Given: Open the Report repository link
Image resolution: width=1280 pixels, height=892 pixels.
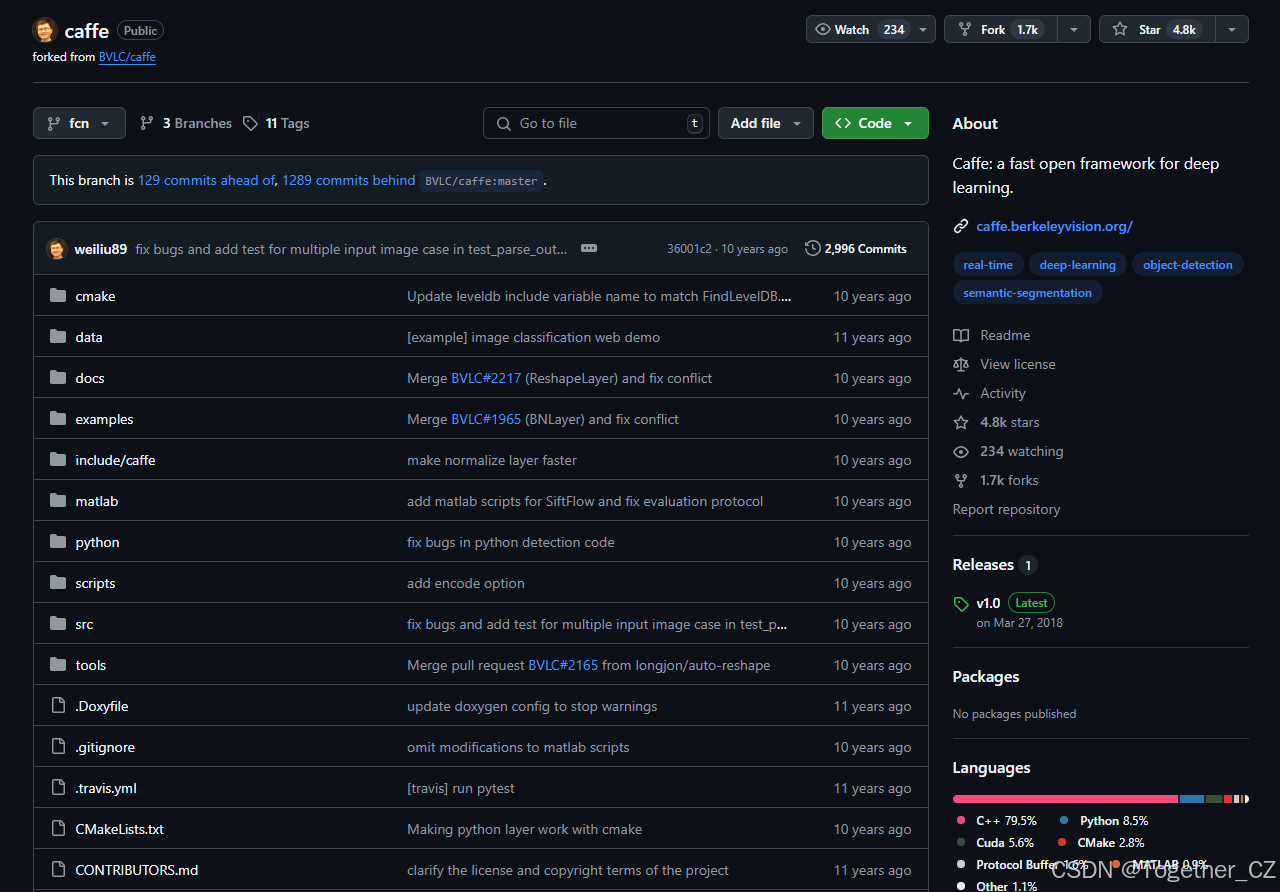Looking at the screenshot, I should pyautogui.click(x=1006, y=509).
